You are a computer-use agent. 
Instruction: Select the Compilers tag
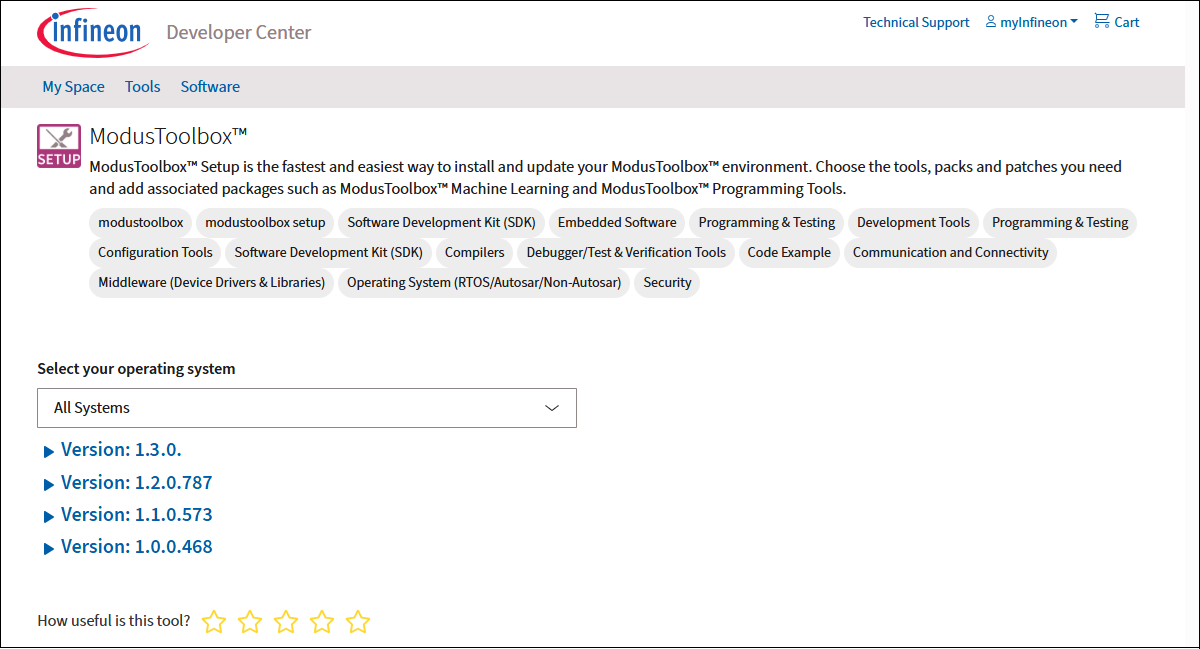[475, 252]
